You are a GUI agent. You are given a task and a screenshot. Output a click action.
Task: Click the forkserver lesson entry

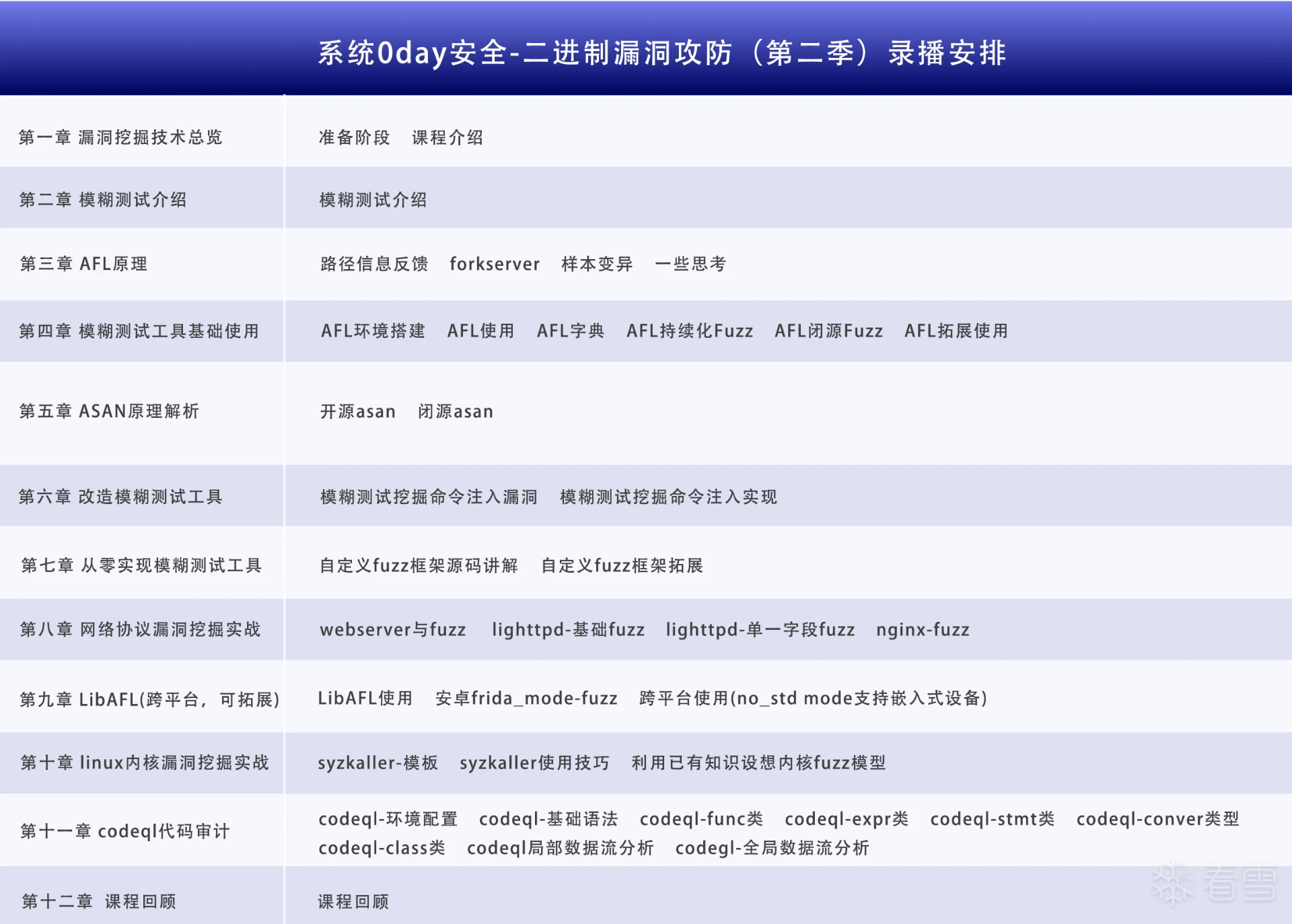pos(495,264)
